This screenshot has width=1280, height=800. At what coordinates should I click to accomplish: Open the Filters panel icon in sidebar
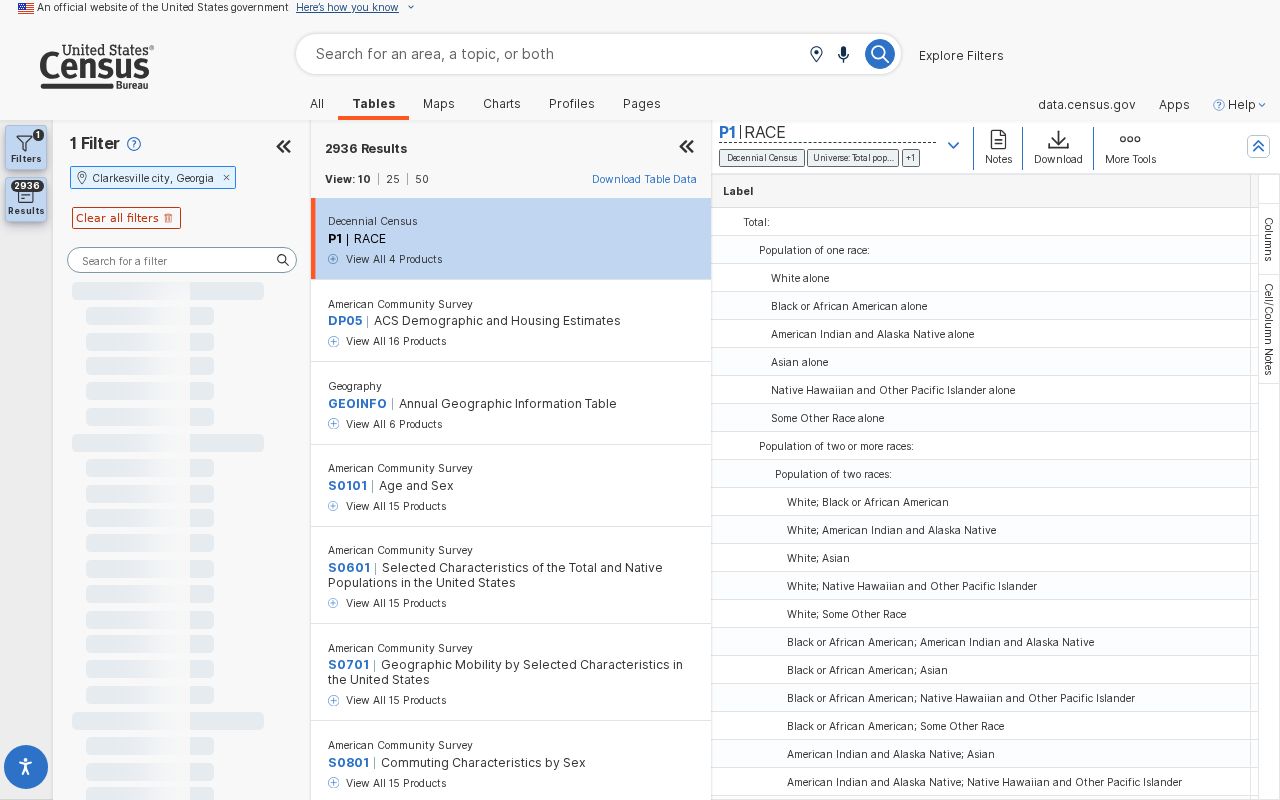coord(26,147)
